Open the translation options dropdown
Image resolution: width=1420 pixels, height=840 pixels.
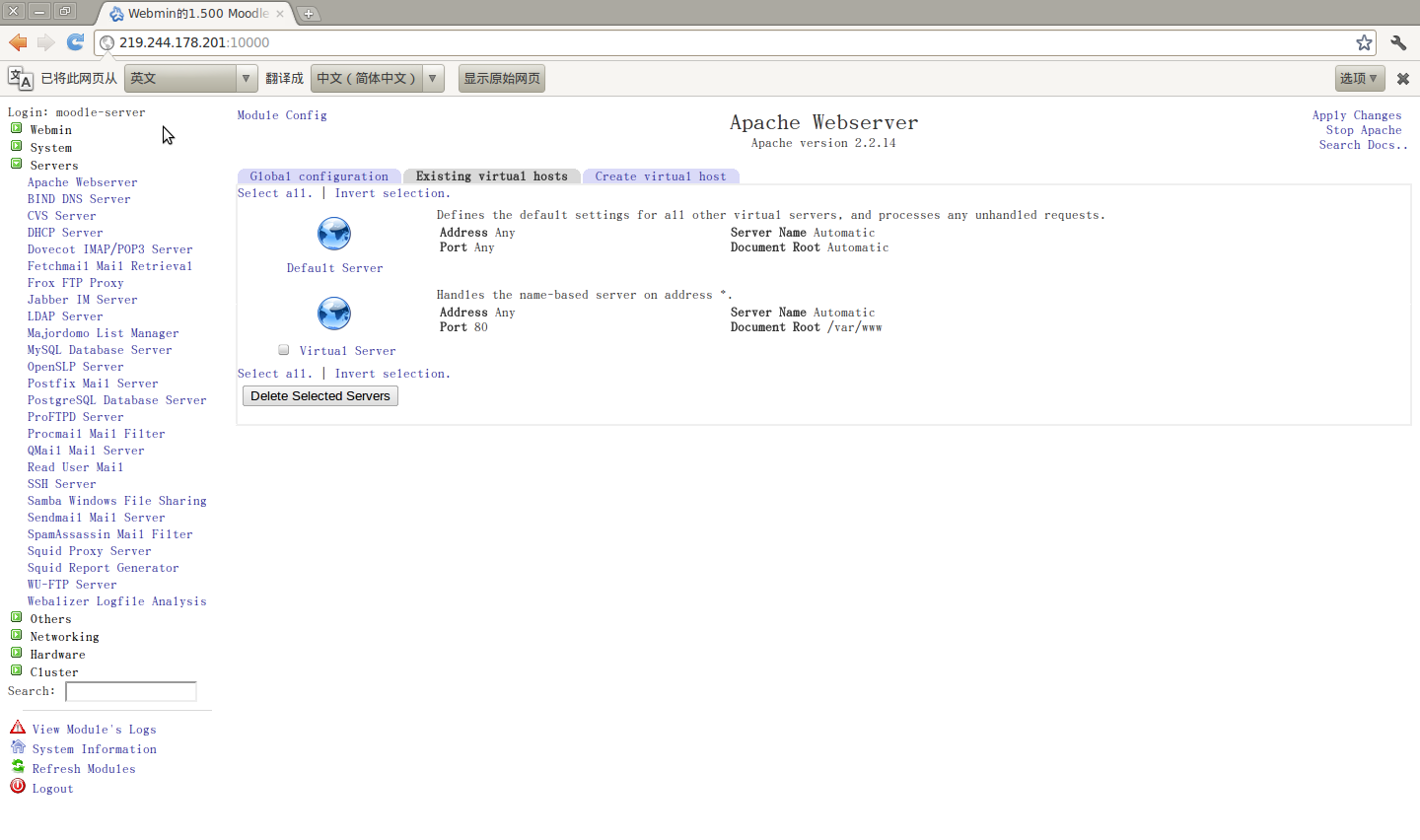[x=1360, y=78]
